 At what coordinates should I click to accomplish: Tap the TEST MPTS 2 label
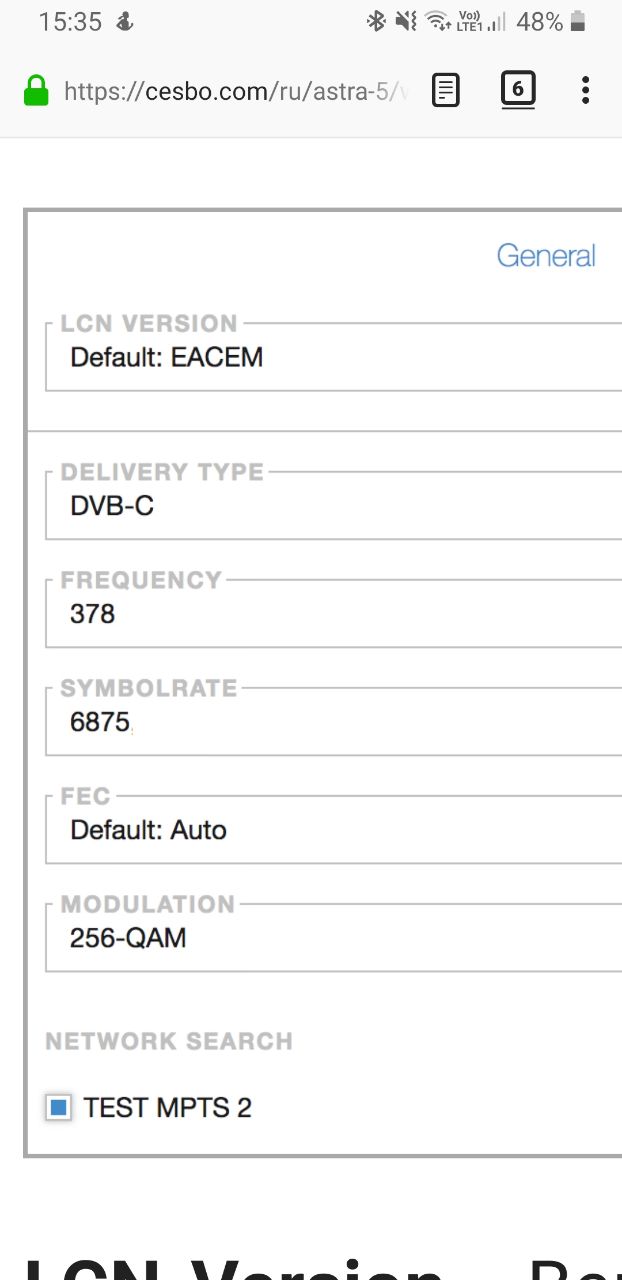pos(168,1107)
